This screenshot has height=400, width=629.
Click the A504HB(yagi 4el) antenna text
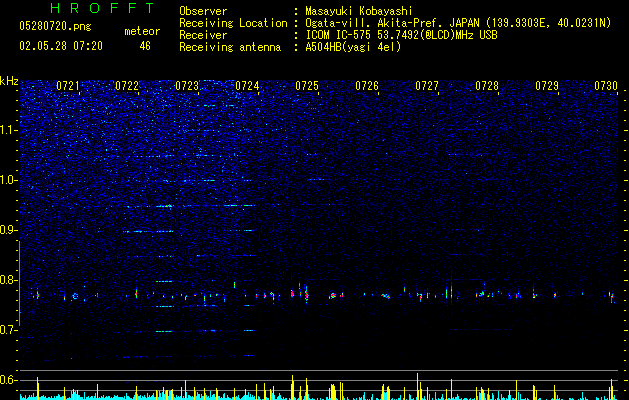tap(353, 47)
